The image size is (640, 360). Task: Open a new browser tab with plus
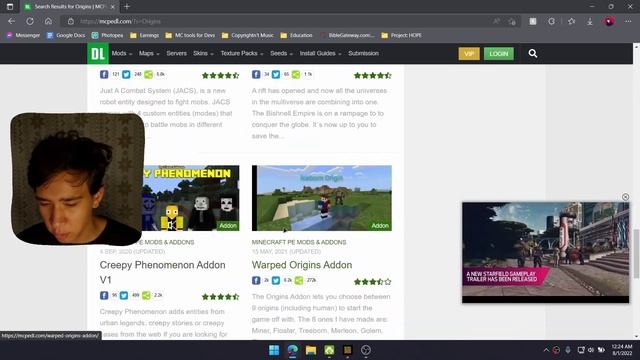(x=127, y=7)
